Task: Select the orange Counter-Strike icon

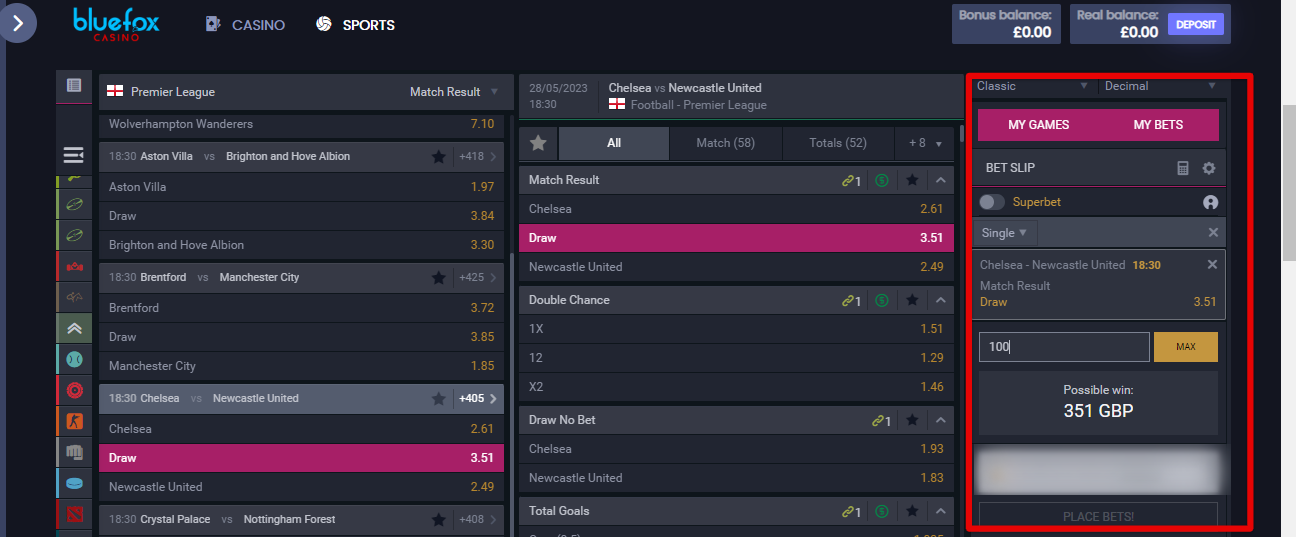Action: point(74,420)
